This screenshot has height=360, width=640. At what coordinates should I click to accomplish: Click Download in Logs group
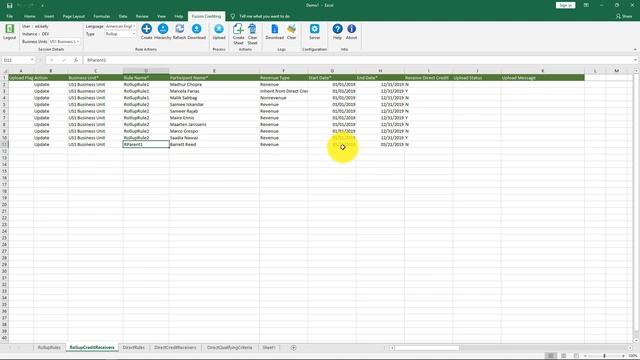(x=274, y=29)
